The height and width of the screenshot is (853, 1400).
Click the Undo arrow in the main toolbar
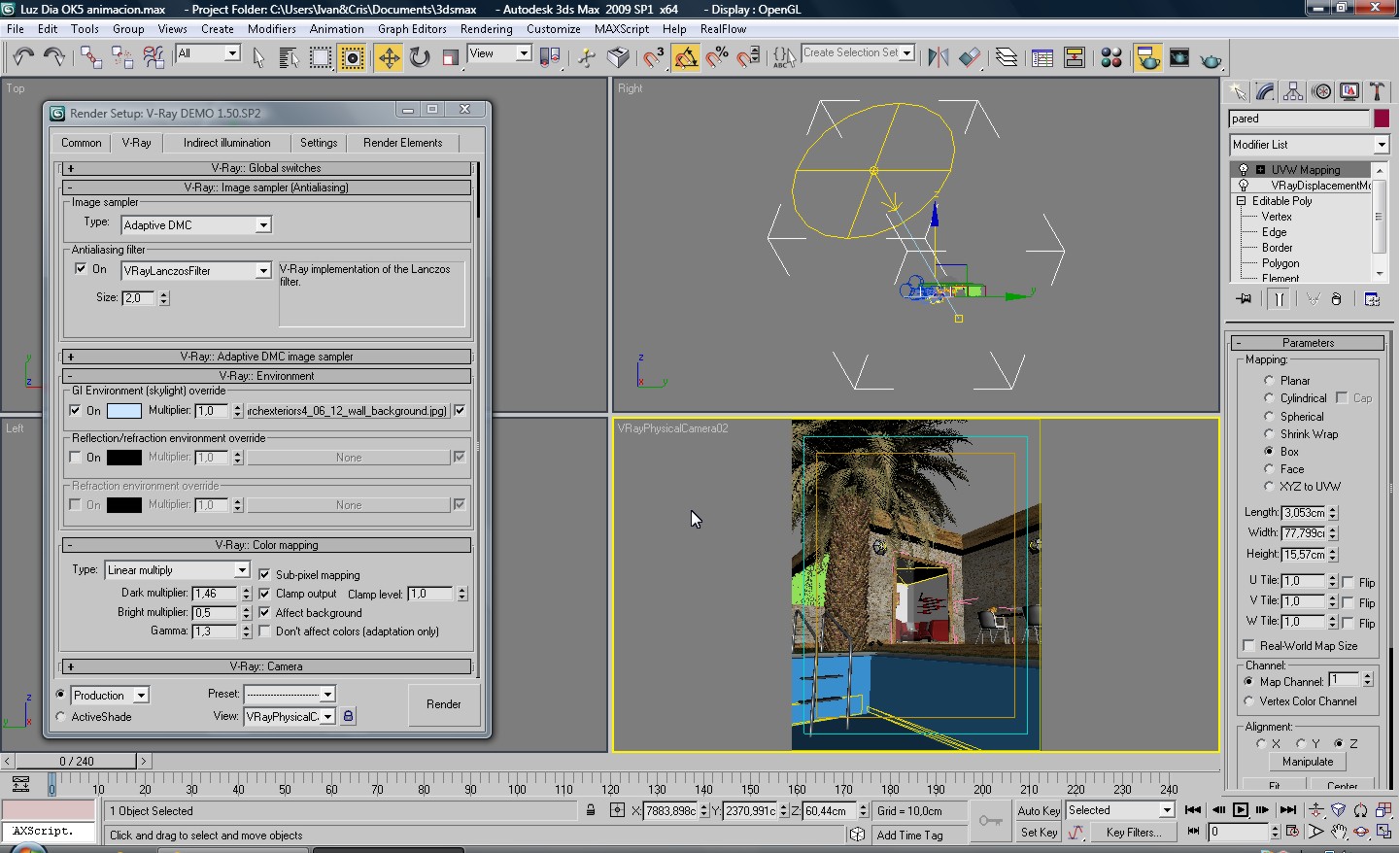(23, 58)
